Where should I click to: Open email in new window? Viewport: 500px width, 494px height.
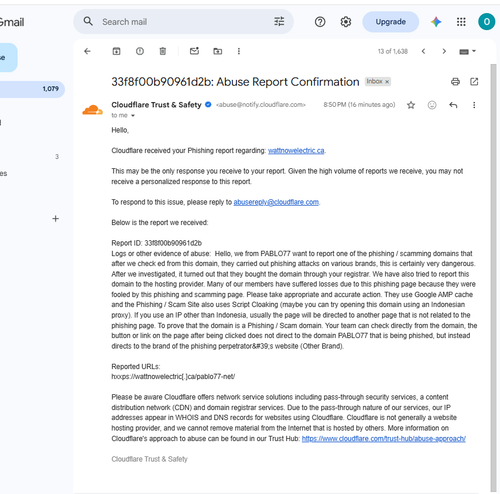tap(474, 82)
